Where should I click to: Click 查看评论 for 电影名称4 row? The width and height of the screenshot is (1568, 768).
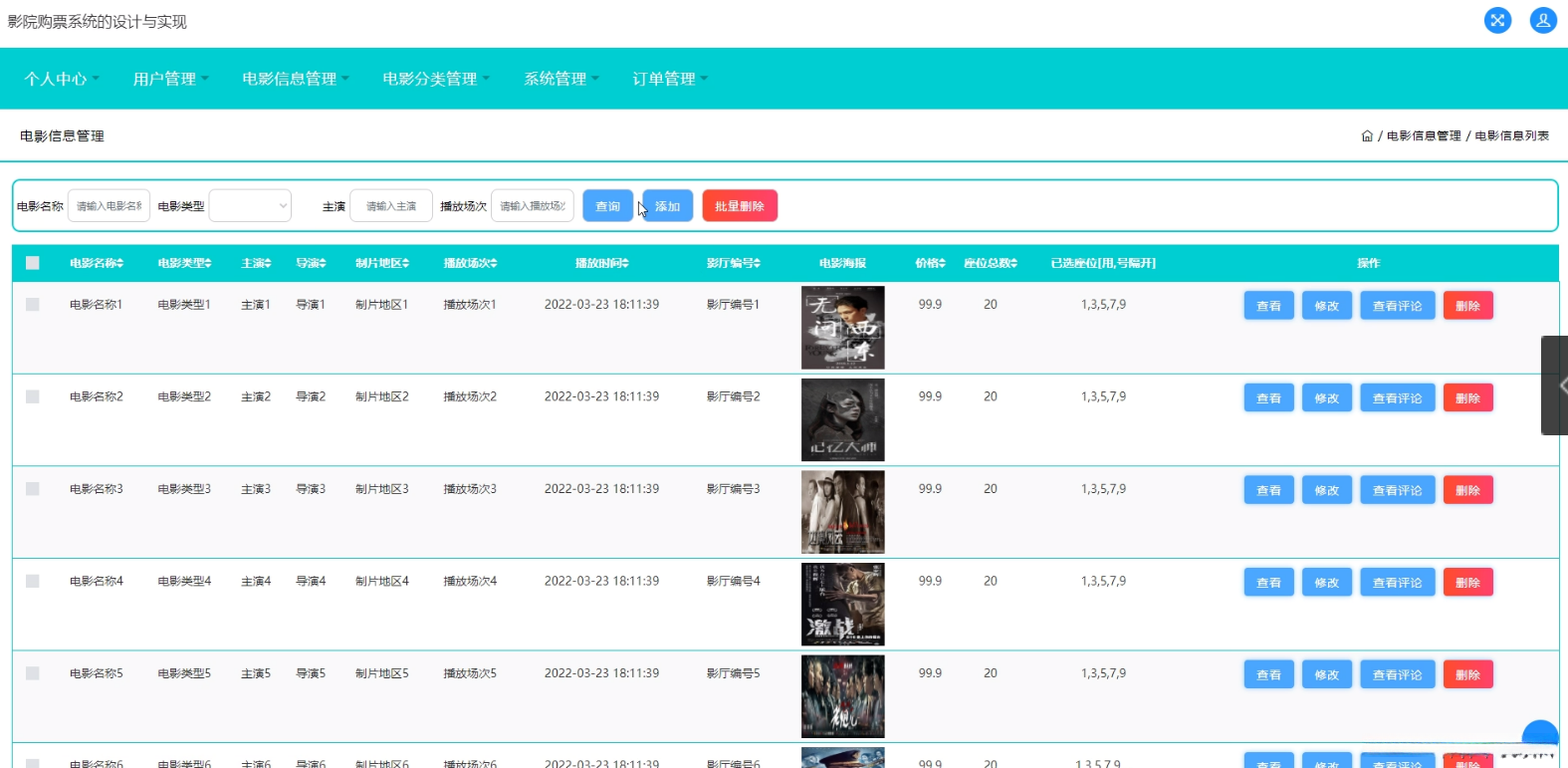point(1398,583)
